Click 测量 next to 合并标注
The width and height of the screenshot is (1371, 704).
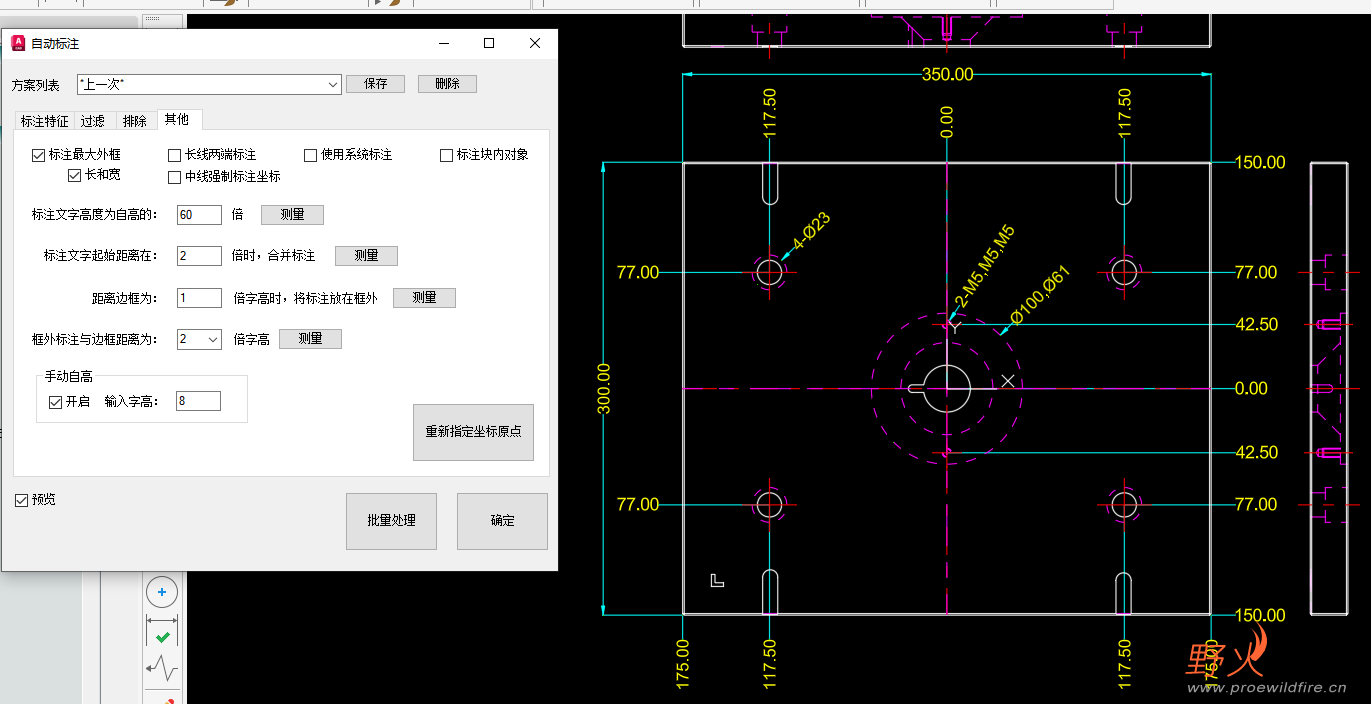tap(366, 256)
